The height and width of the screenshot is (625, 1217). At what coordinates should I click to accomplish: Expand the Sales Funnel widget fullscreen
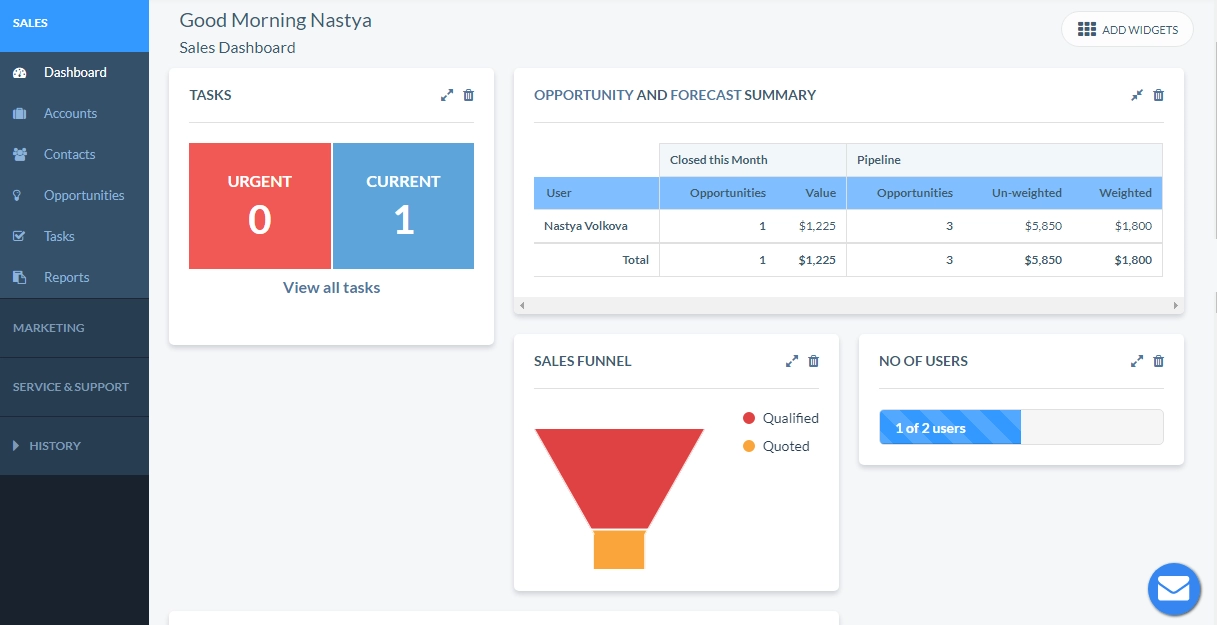tap(792, 361)
